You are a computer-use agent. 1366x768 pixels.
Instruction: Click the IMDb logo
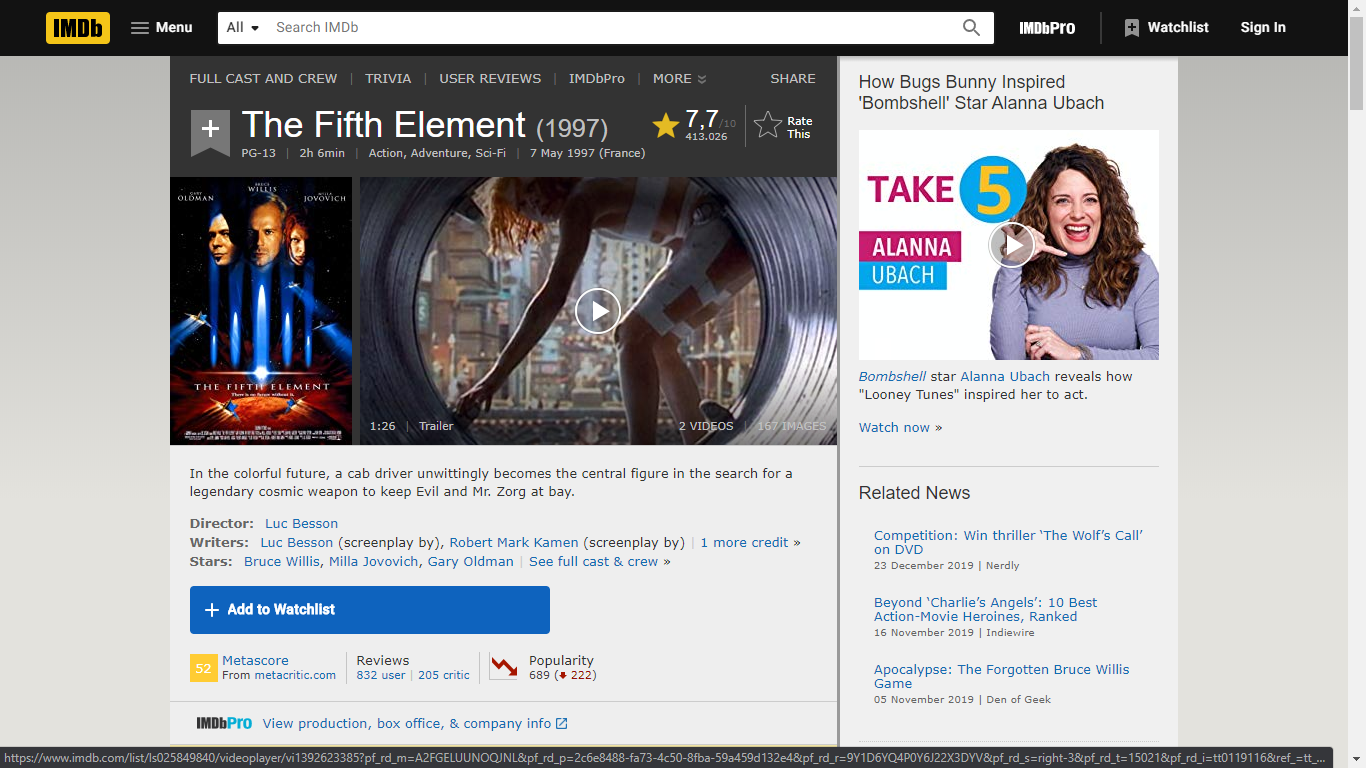point(78,28)
